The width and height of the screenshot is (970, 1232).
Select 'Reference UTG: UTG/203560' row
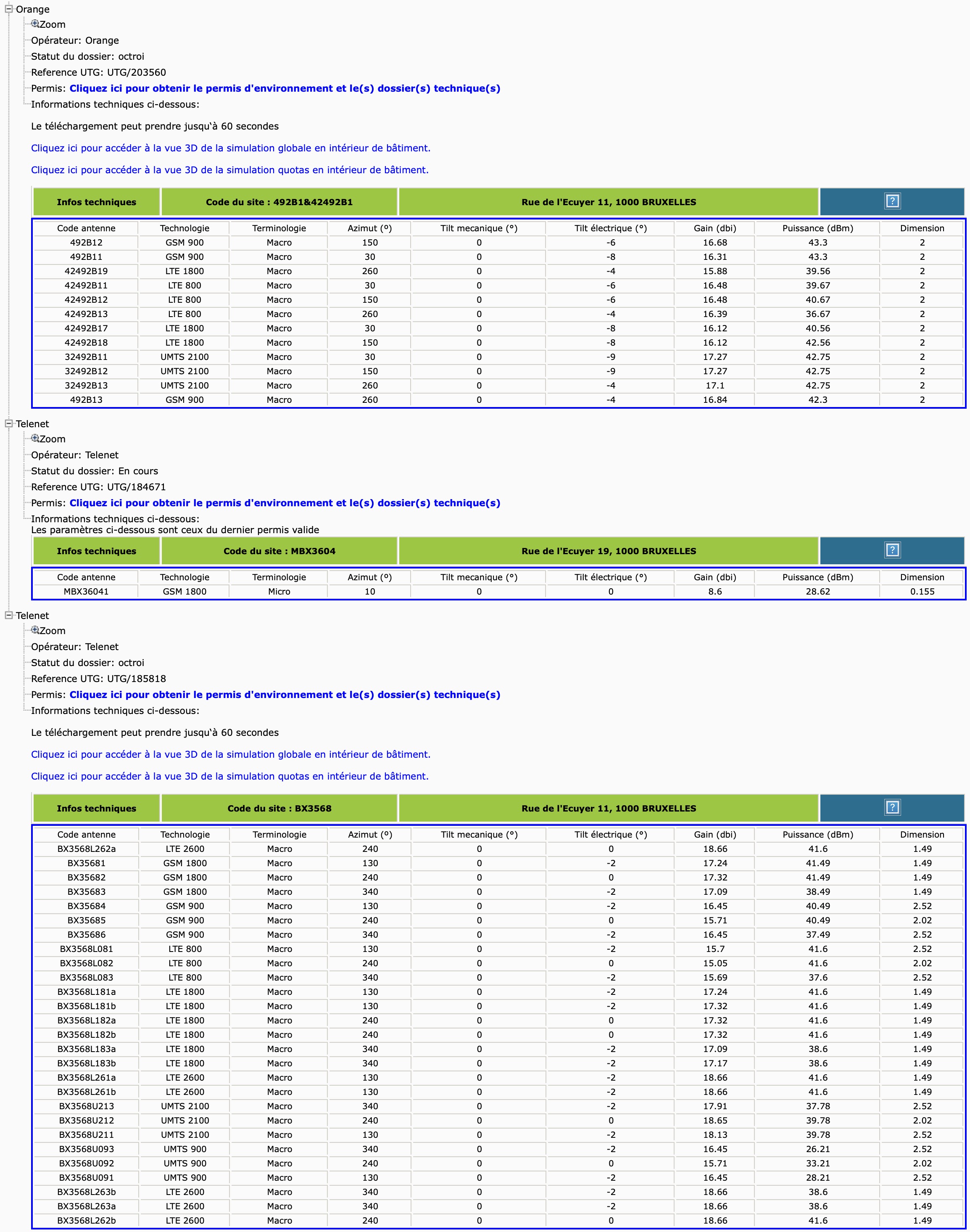(98, 72)
